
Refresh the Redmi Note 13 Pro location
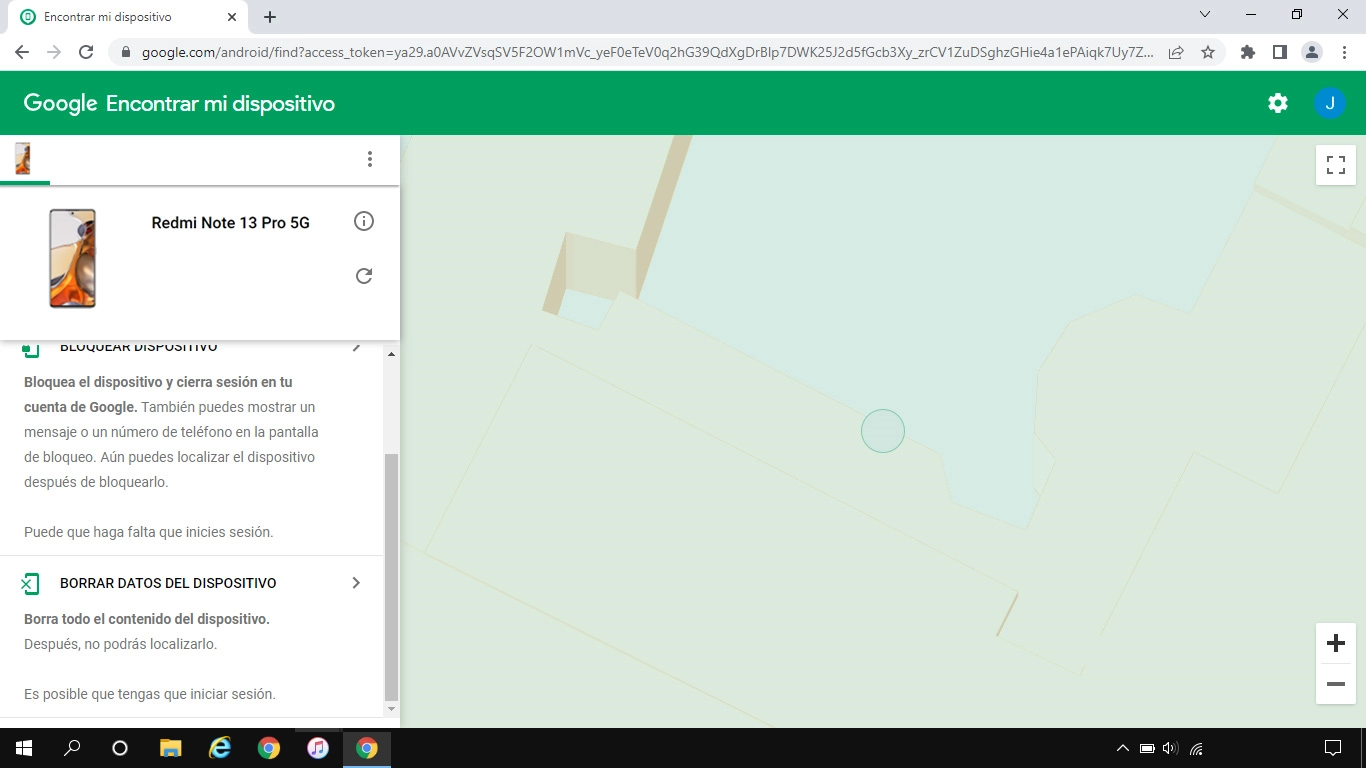(364, 276)
